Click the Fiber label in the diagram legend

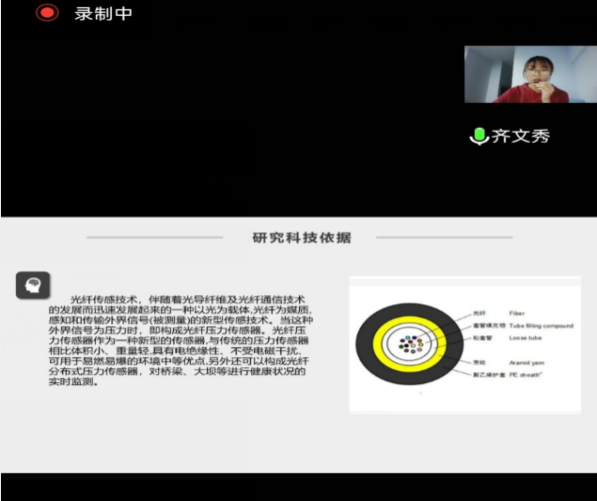click(517, 313)
